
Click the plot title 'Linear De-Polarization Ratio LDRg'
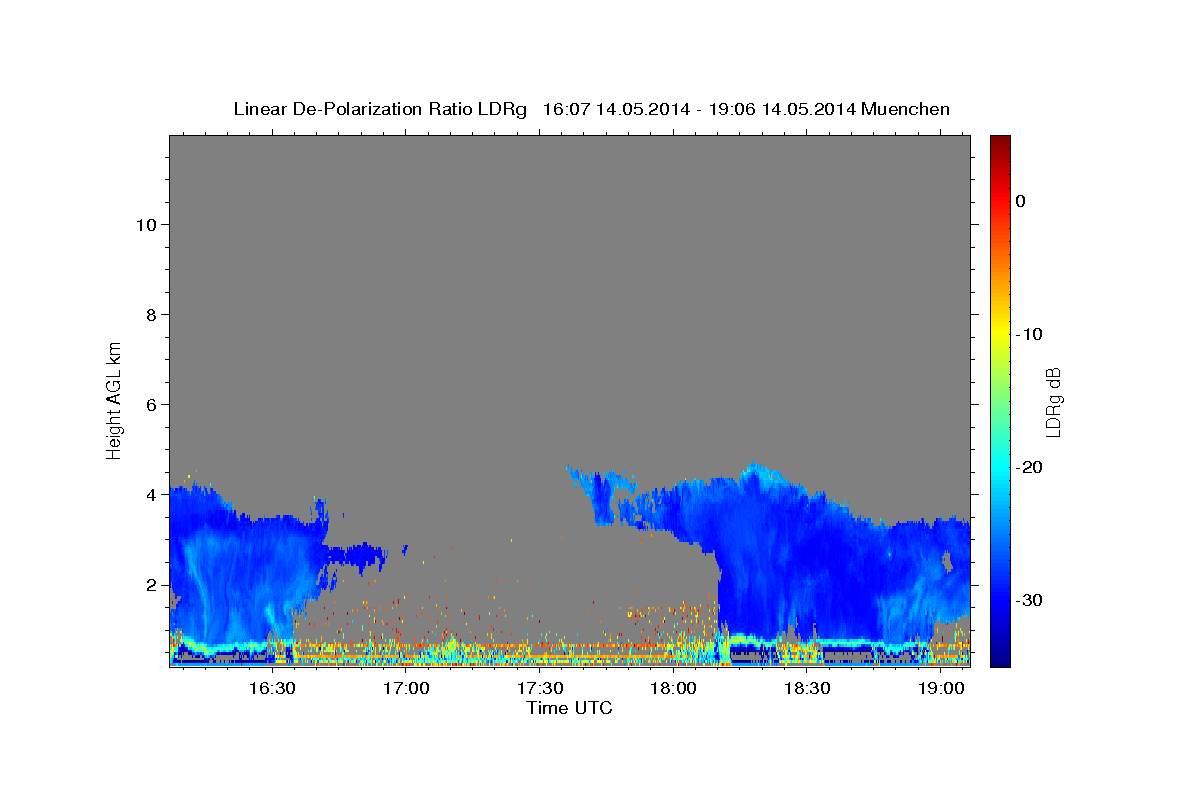click(x=380, y=109)
